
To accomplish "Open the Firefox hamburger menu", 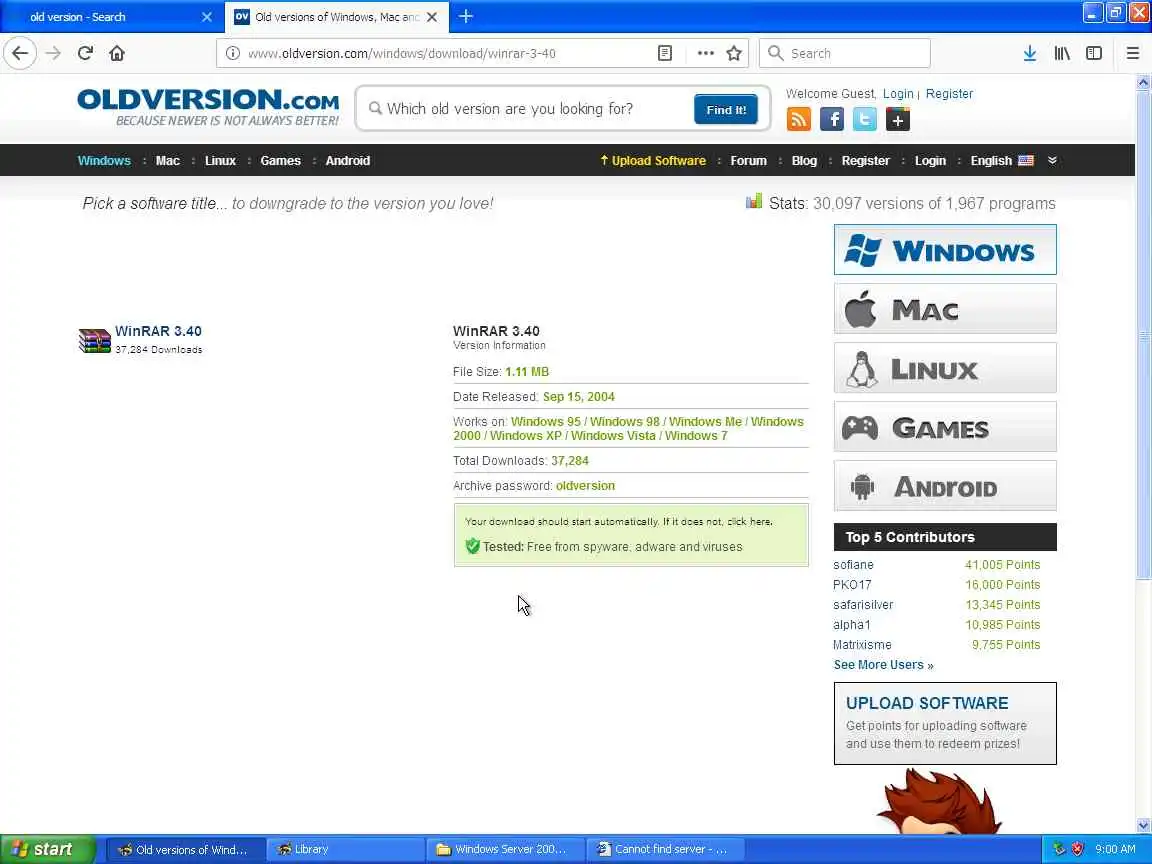I will click(1132, 53).
